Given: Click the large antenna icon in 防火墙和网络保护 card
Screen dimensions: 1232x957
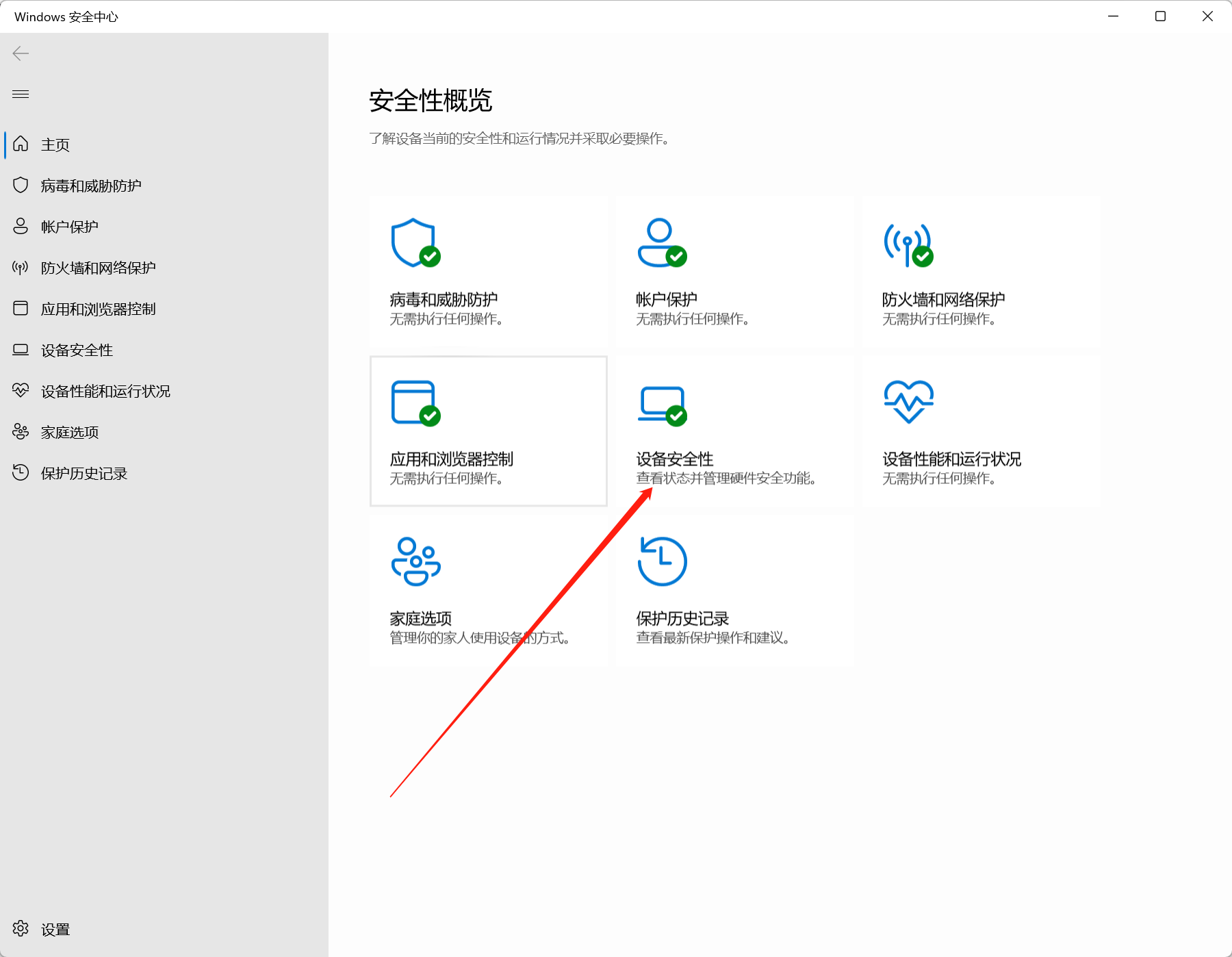Looking at the screenshot, I should coord(908,244).
